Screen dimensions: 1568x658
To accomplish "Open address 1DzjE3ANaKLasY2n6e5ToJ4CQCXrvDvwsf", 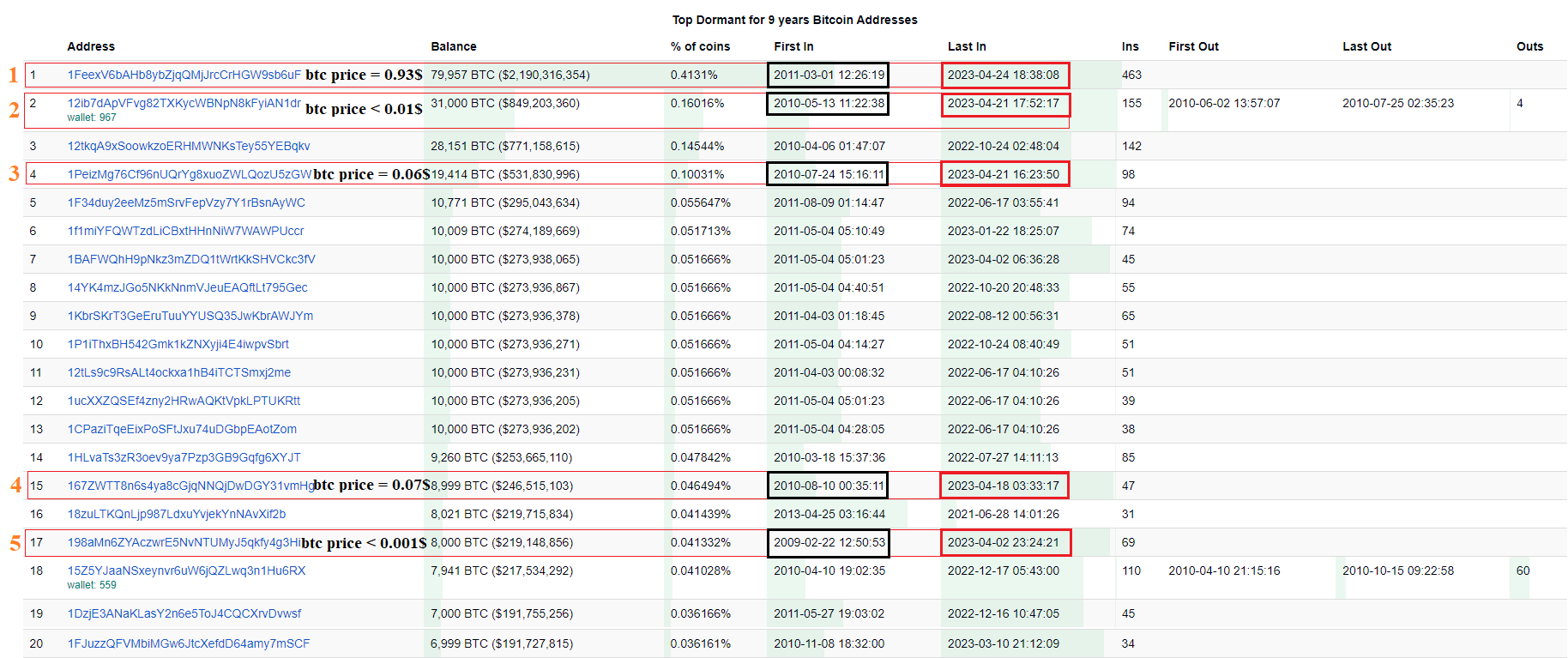I will (184, 613).
